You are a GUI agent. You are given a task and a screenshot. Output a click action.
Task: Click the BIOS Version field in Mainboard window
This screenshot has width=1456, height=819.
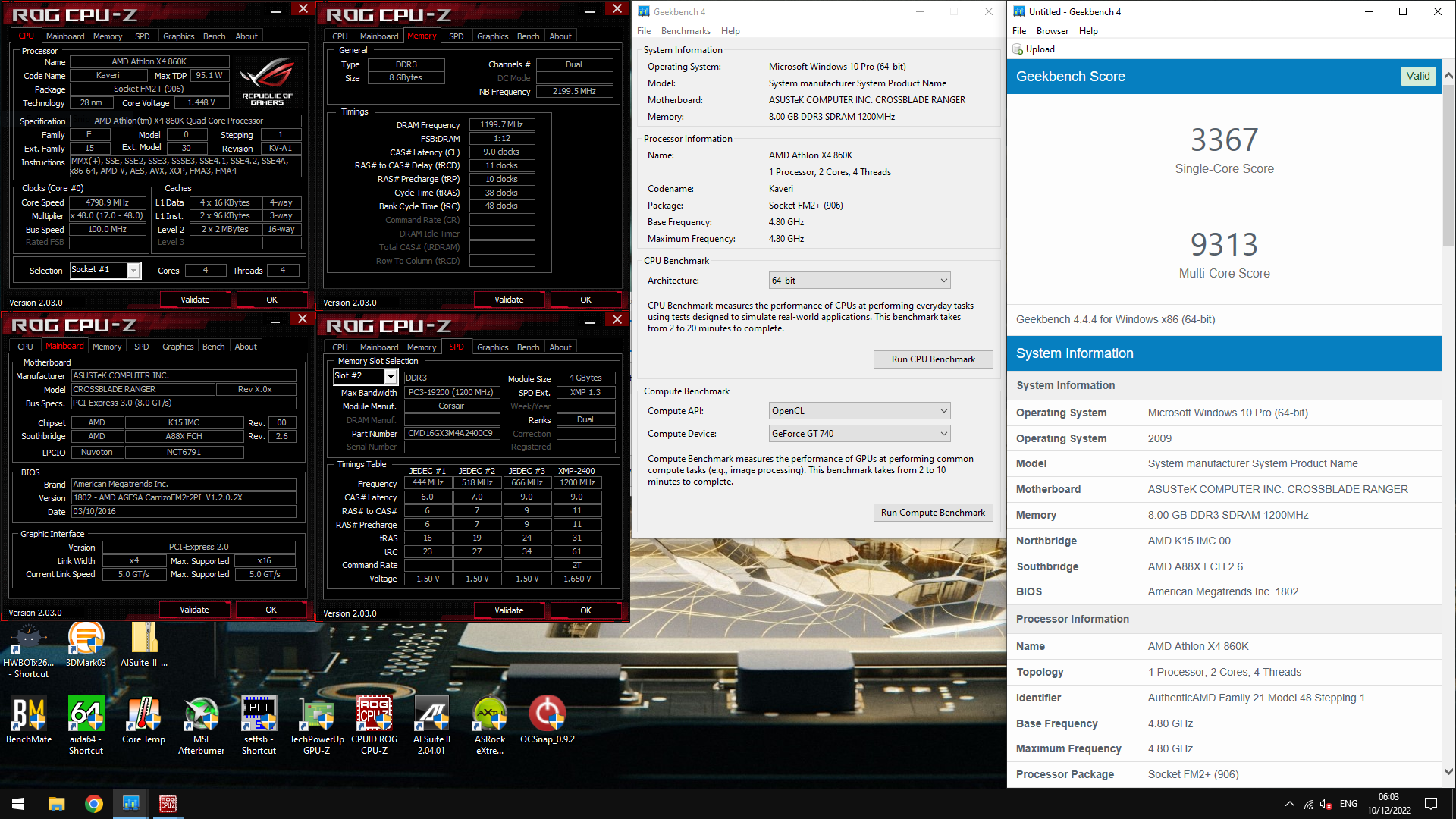click(x=183, y=498)
